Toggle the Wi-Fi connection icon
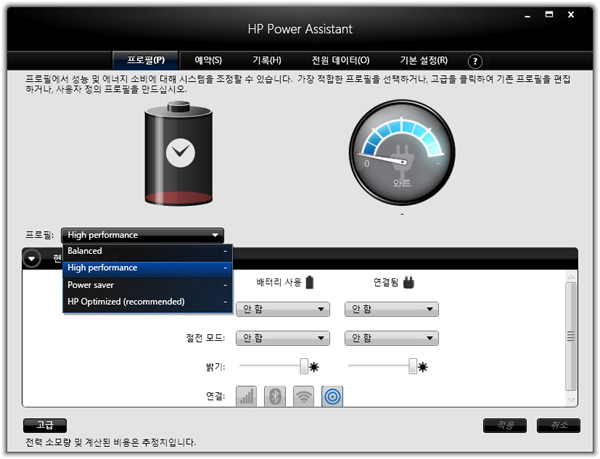The height and width of the screenshot is (459, 600). pyautogui.click(x=303, y=396)
